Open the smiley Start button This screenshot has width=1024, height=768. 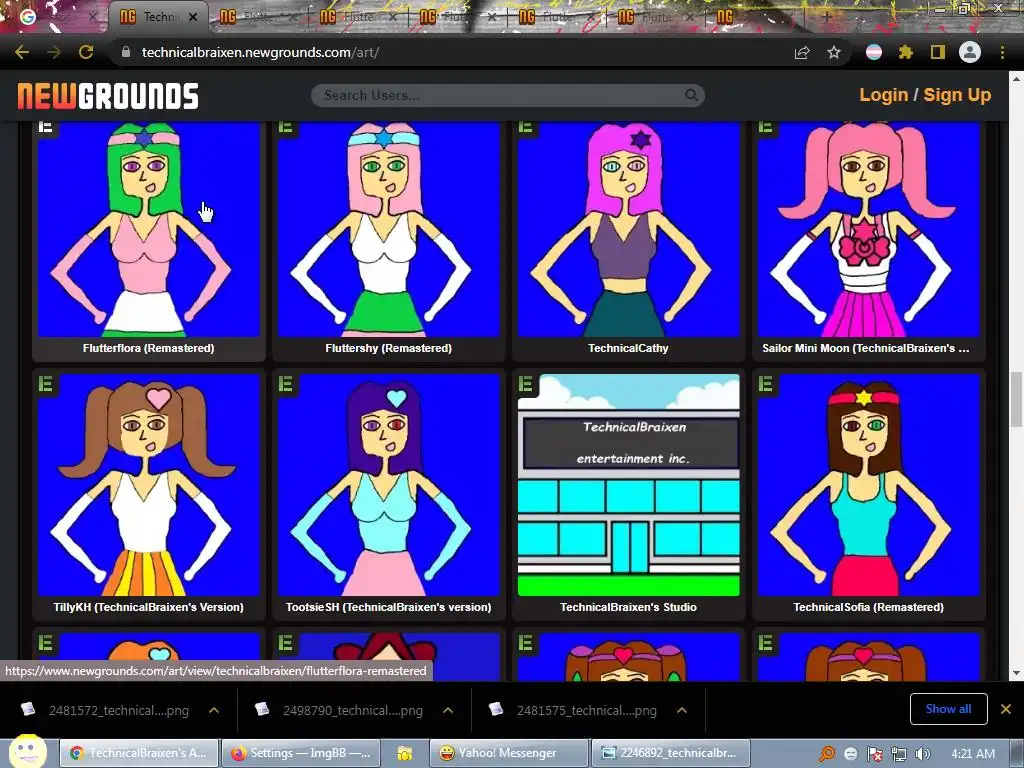(27, 751)
